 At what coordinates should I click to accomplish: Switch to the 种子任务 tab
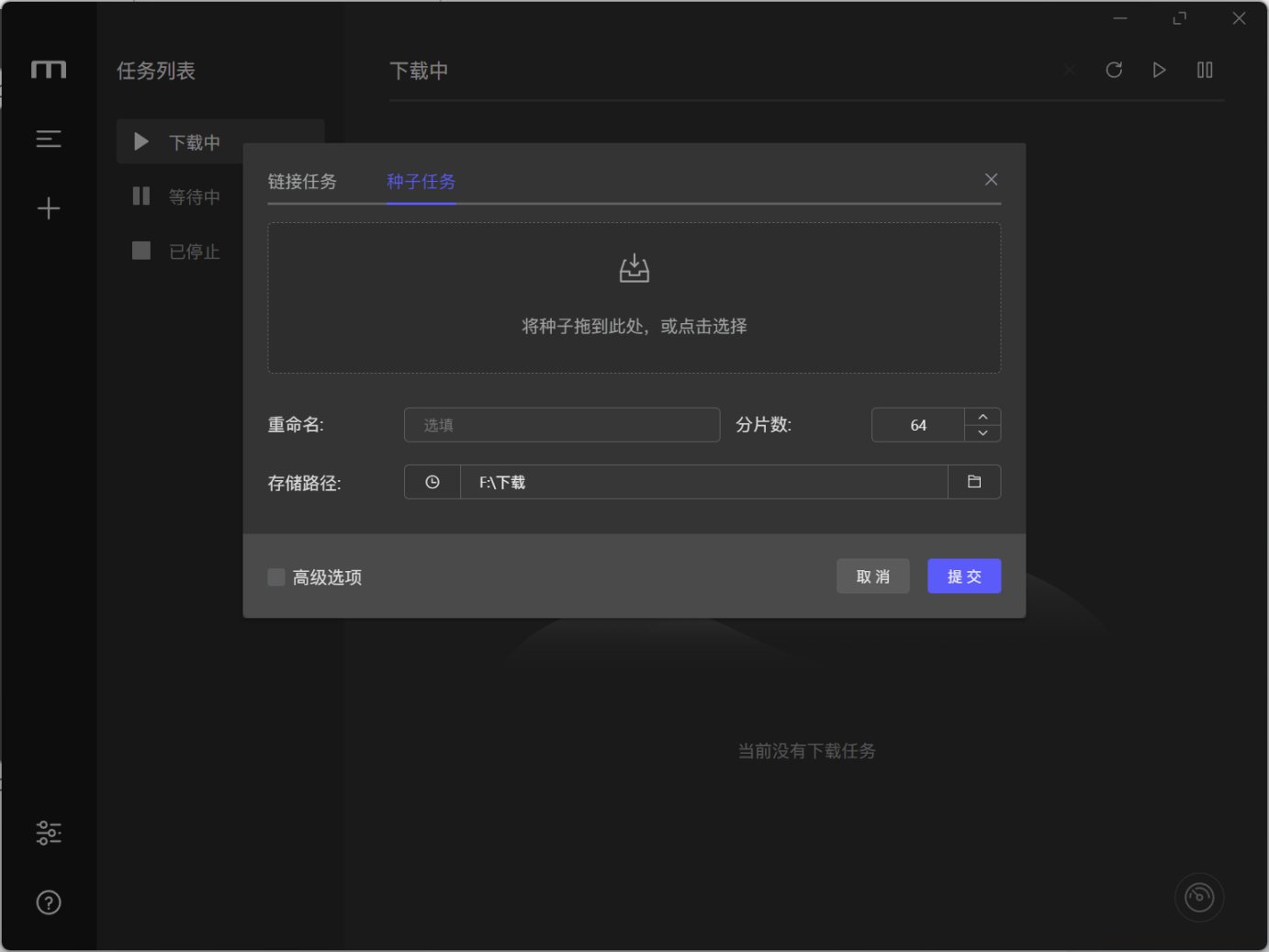(x=421, y=182)
